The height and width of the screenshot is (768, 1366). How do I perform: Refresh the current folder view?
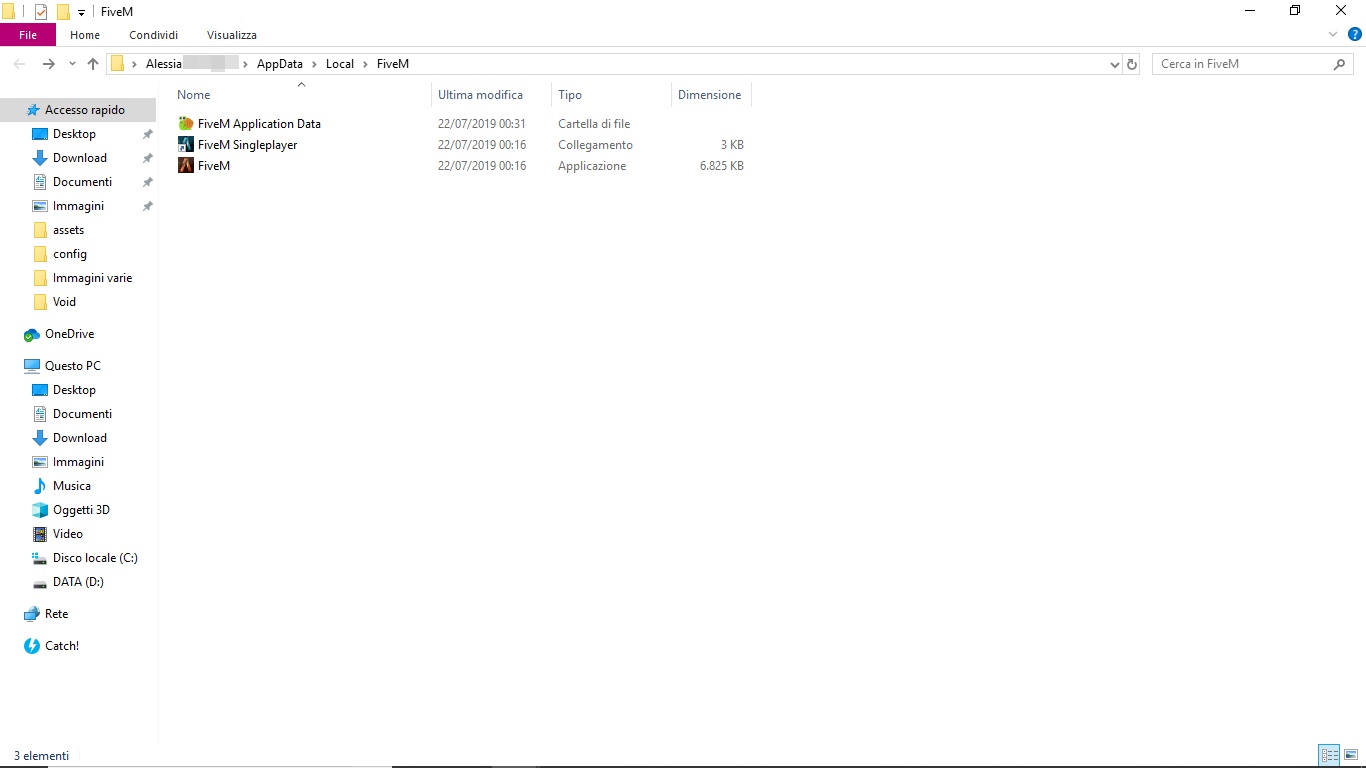tap(1132, 64)
